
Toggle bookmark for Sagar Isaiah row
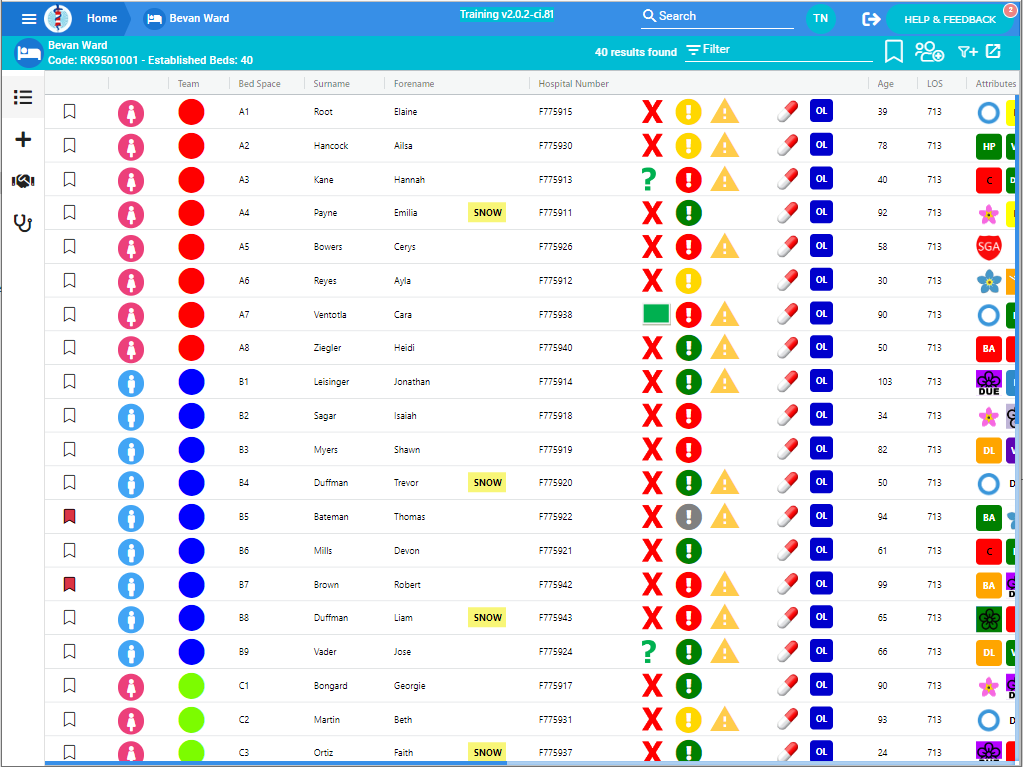coord(69,415)
